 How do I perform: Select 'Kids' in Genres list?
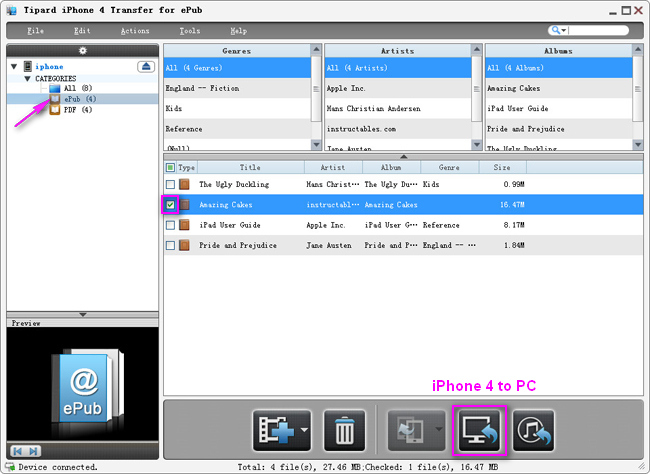(237, 108)
